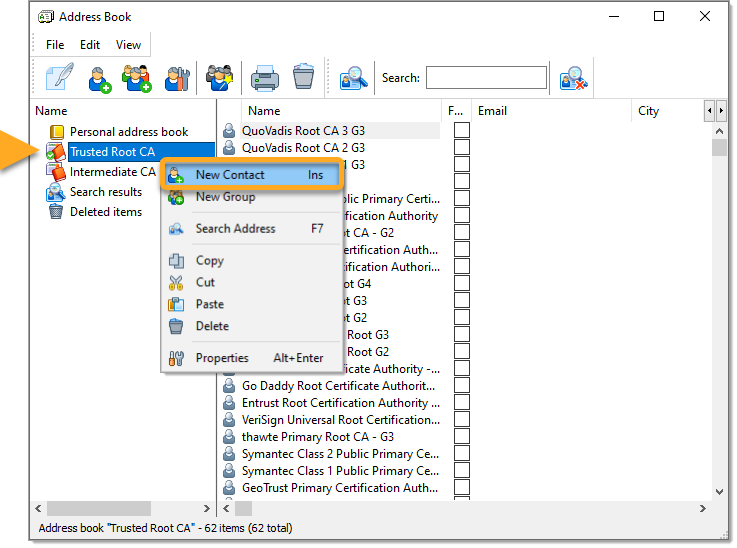Click into the Search text field
This screenshot has height=548, width=737.
(x=486, y=78)
